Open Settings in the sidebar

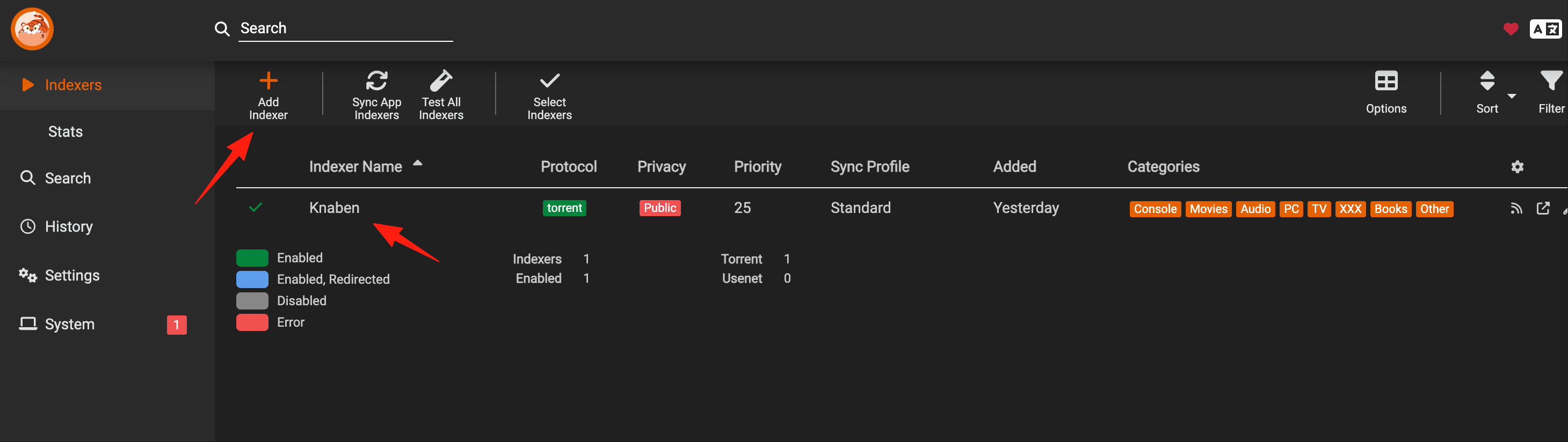pyautogui.click(x=72, y=275)
